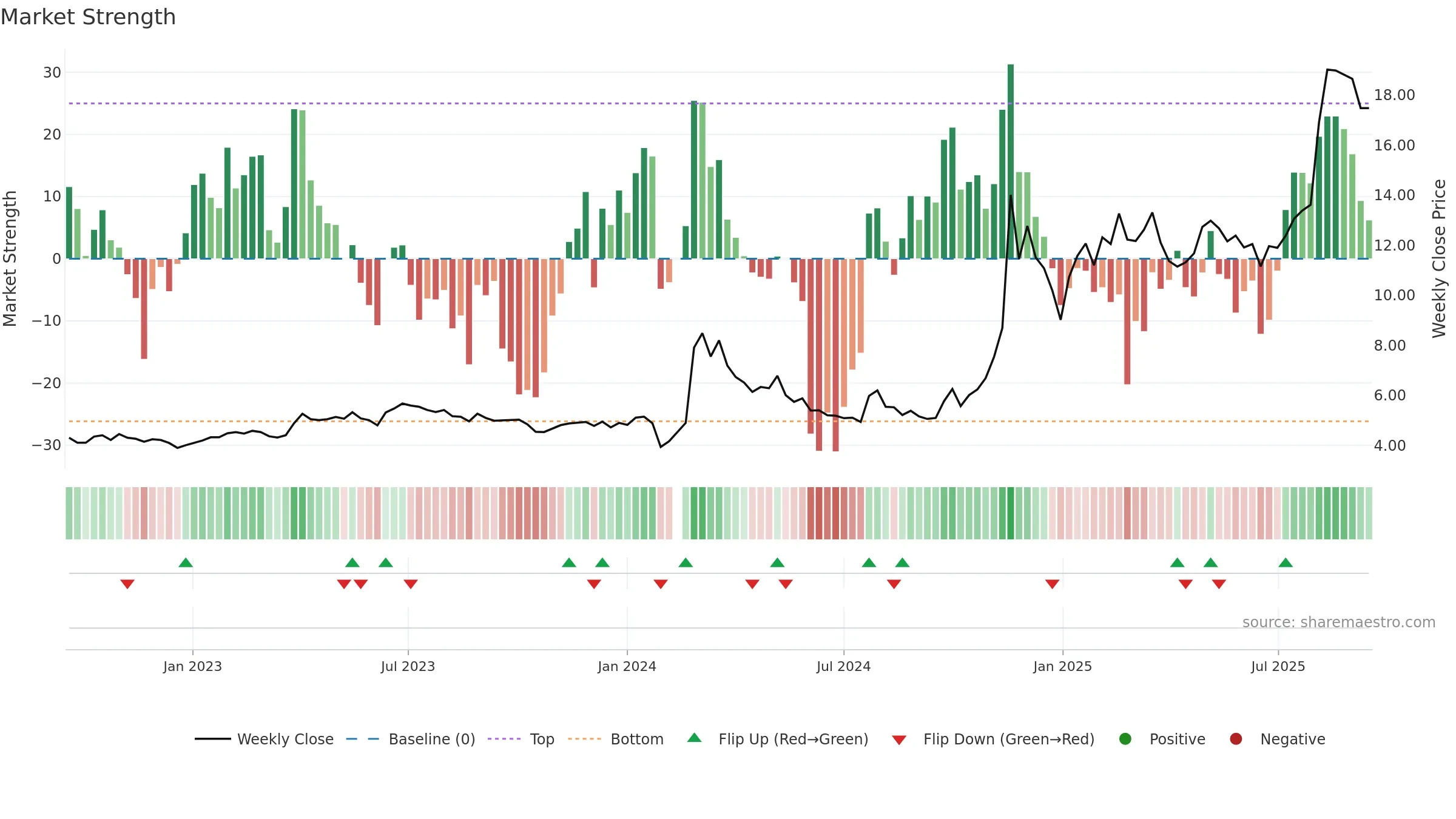Click the green Positive legend dot
Image resolution: width=1456 pixels, height=819 pixels.
pos(1125,739)
